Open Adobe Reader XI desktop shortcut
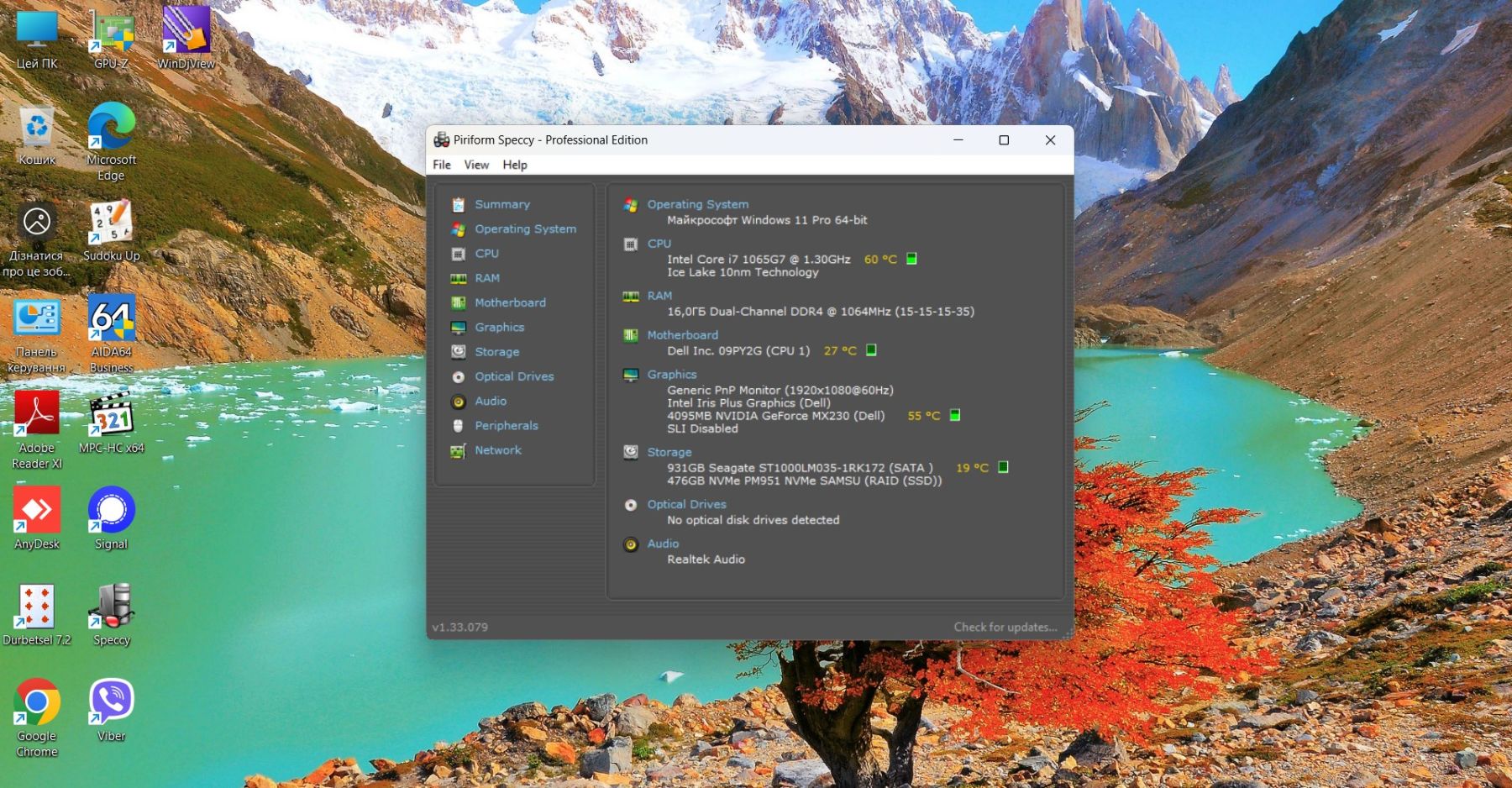 (x=37, y=430)
